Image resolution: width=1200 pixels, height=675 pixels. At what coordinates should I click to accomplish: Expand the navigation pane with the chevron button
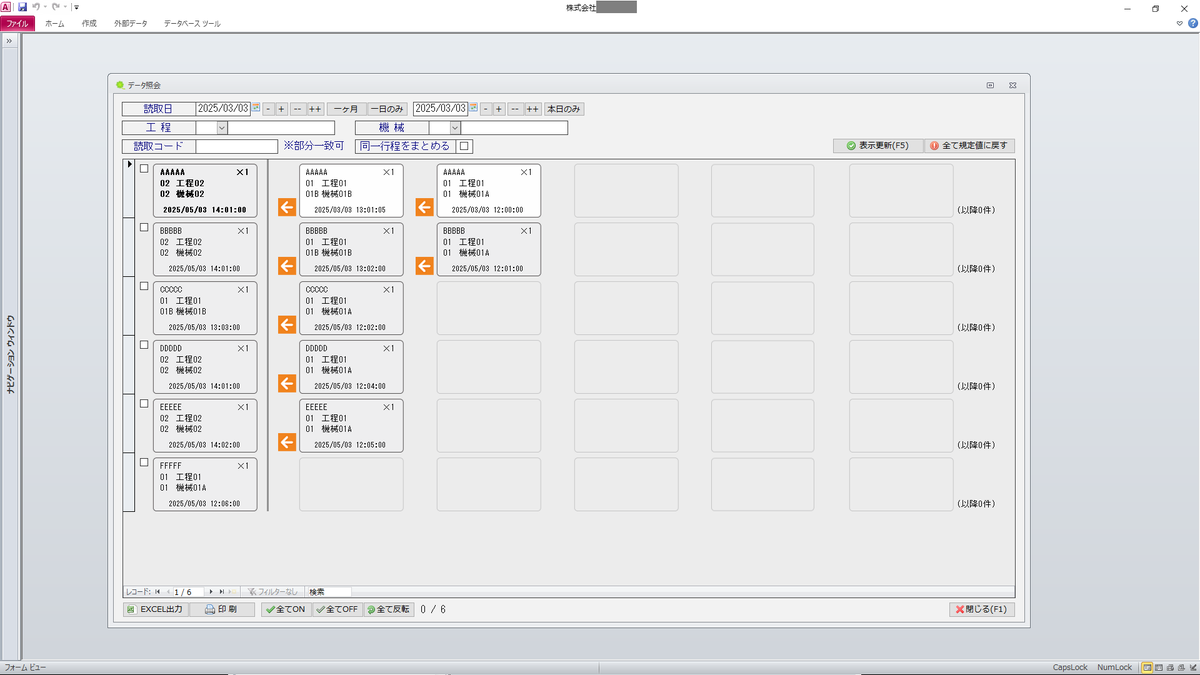point(8,41)
